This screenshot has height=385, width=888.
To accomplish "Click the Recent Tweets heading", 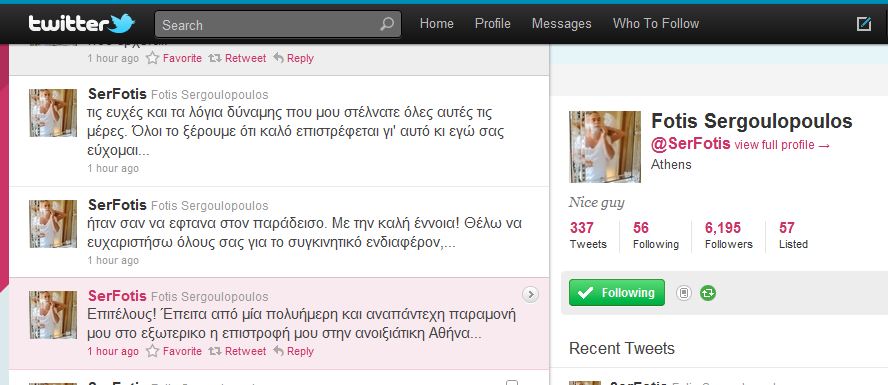I will coord(622,348).
